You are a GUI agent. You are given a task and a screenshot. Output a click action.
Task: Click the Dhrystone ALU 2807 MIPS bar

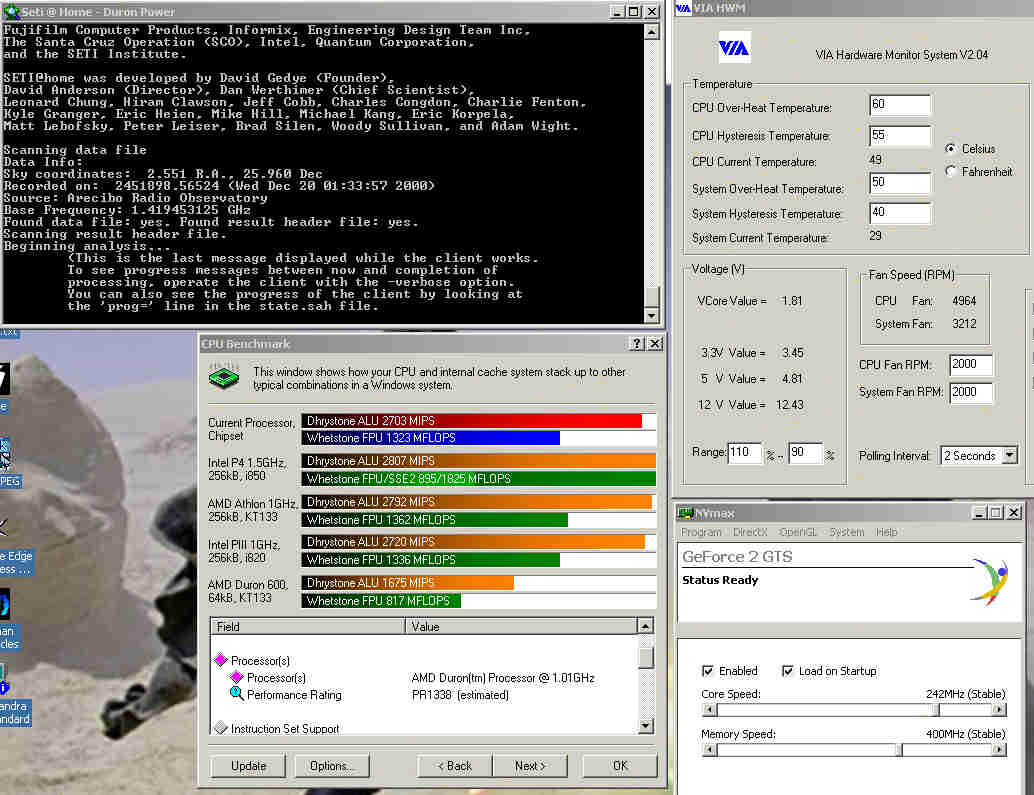pyautogui.click(x=479, y=461)
